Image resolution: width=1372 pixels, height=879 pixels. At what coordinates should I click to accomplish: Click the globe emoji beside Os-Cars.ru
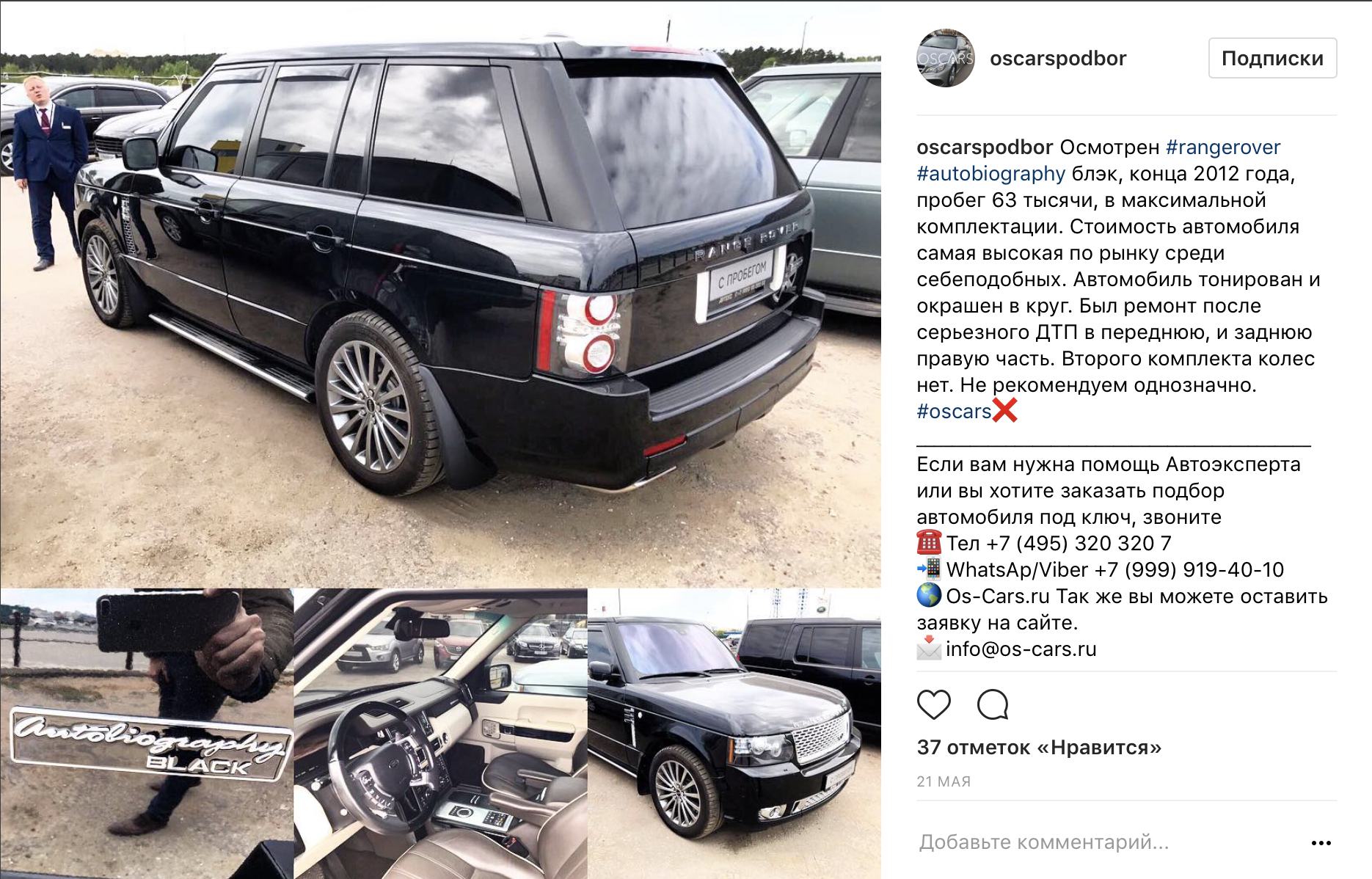(929, 596)
